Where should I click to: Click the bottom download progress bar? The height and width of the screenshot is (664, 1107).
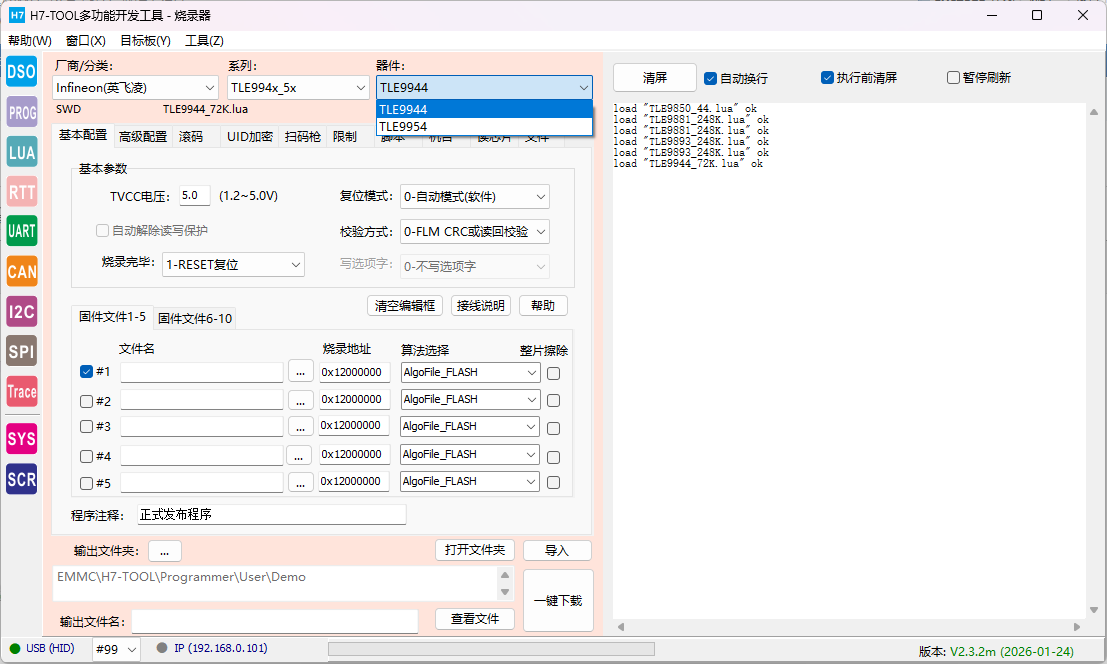coord(491,649)
